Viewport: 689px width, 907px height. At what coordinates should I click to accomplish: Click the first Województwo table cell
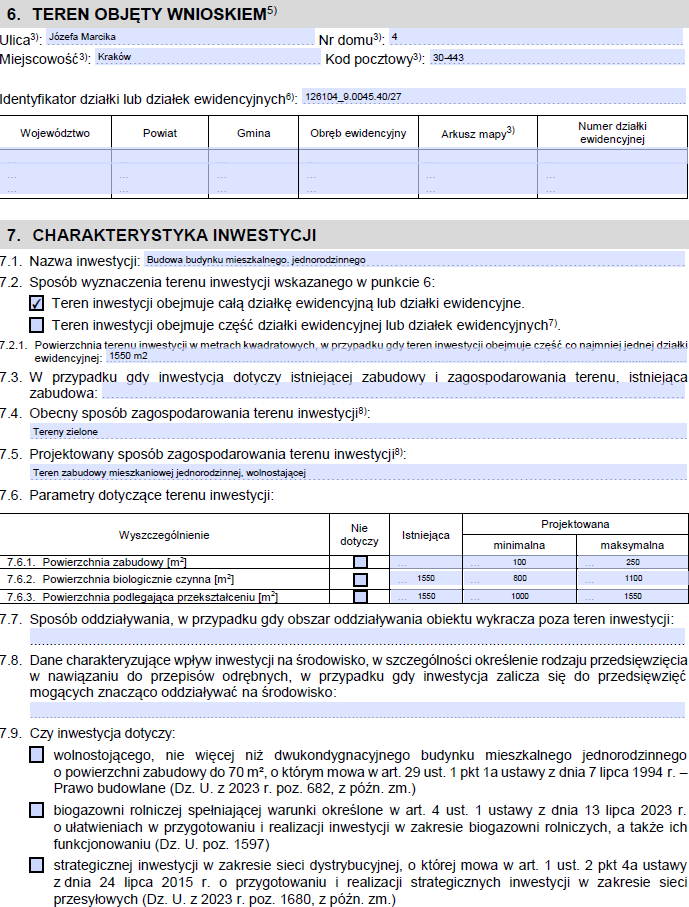(x=56, y=160)
